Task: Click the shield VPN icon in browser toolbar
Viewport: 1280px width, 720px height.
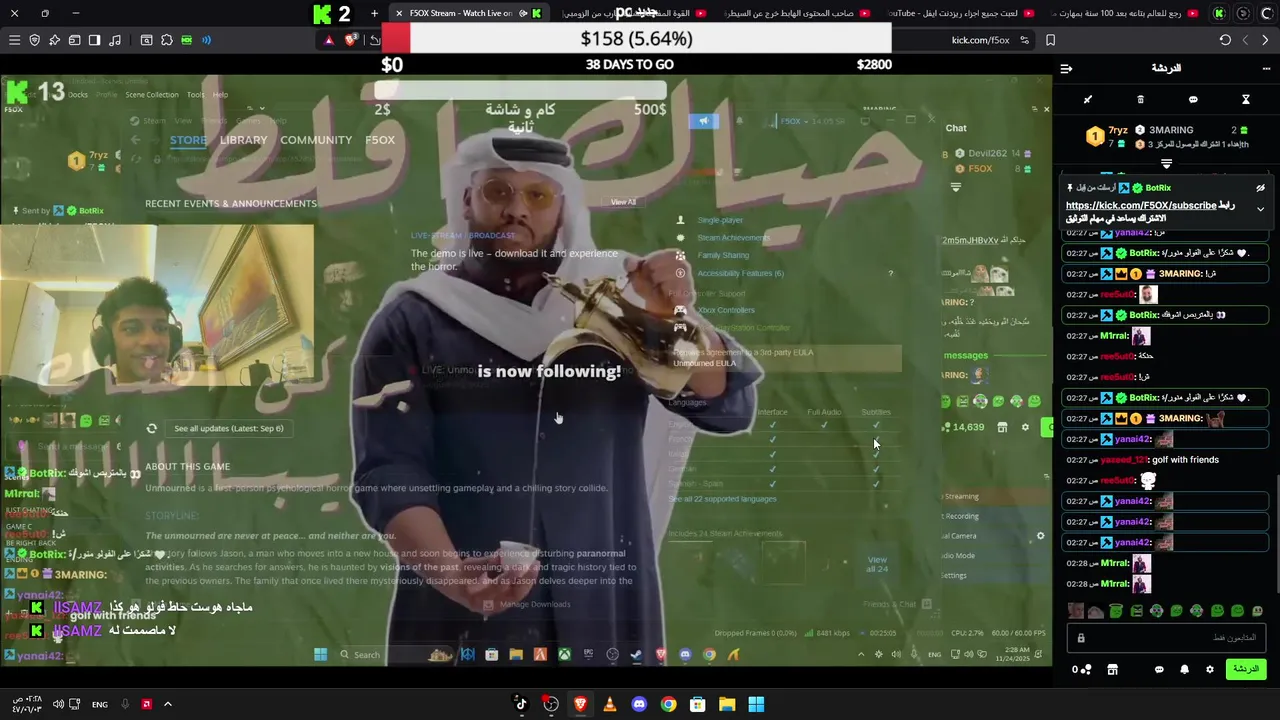Action: pos(34,40)
